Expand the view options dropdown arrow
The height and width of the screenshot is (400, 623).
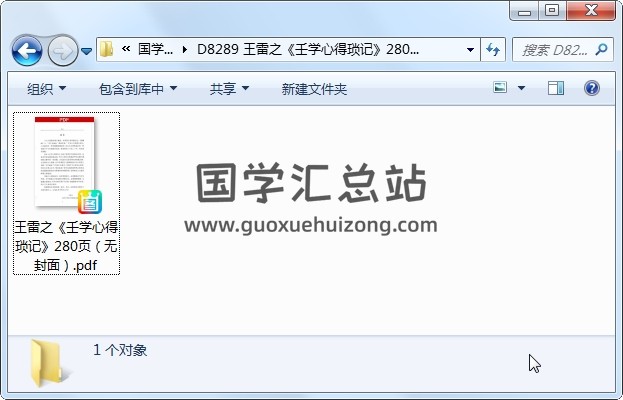521,88
